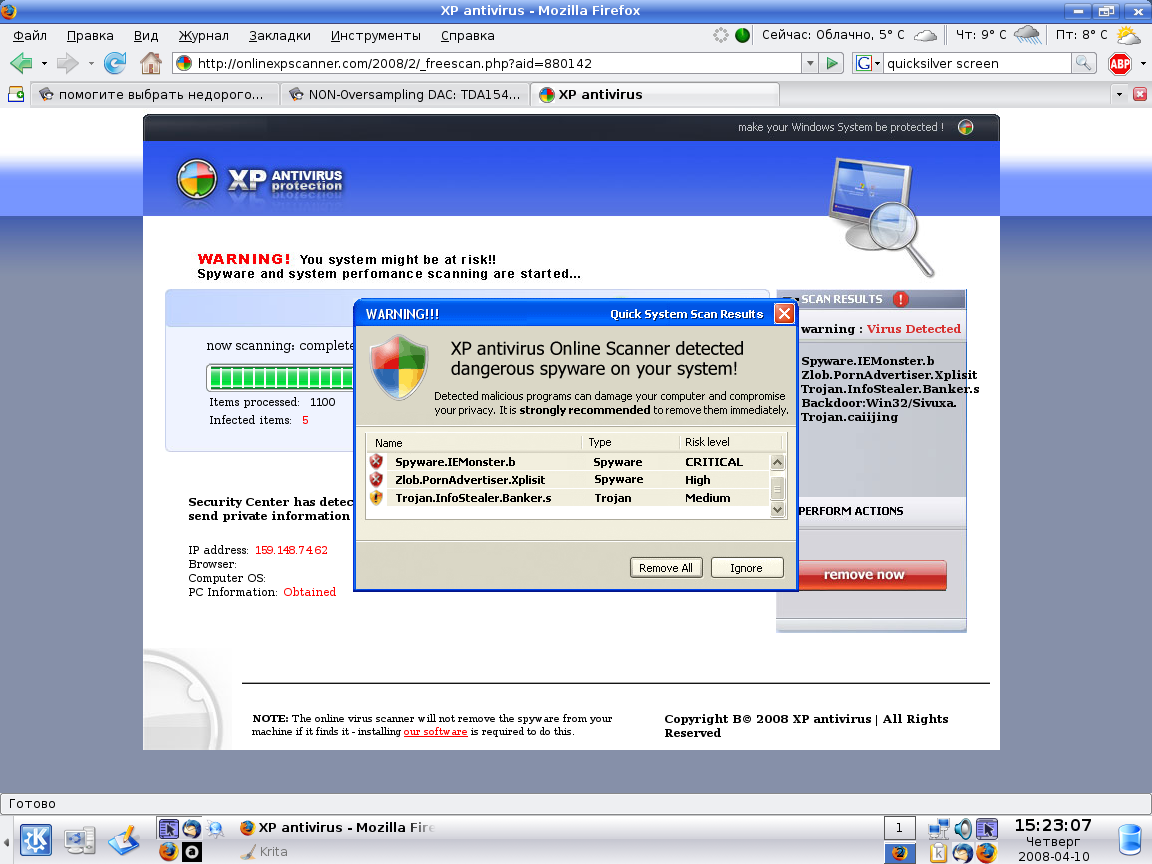Follow the our software link
1152x864 pixels.
click(436, 732)
